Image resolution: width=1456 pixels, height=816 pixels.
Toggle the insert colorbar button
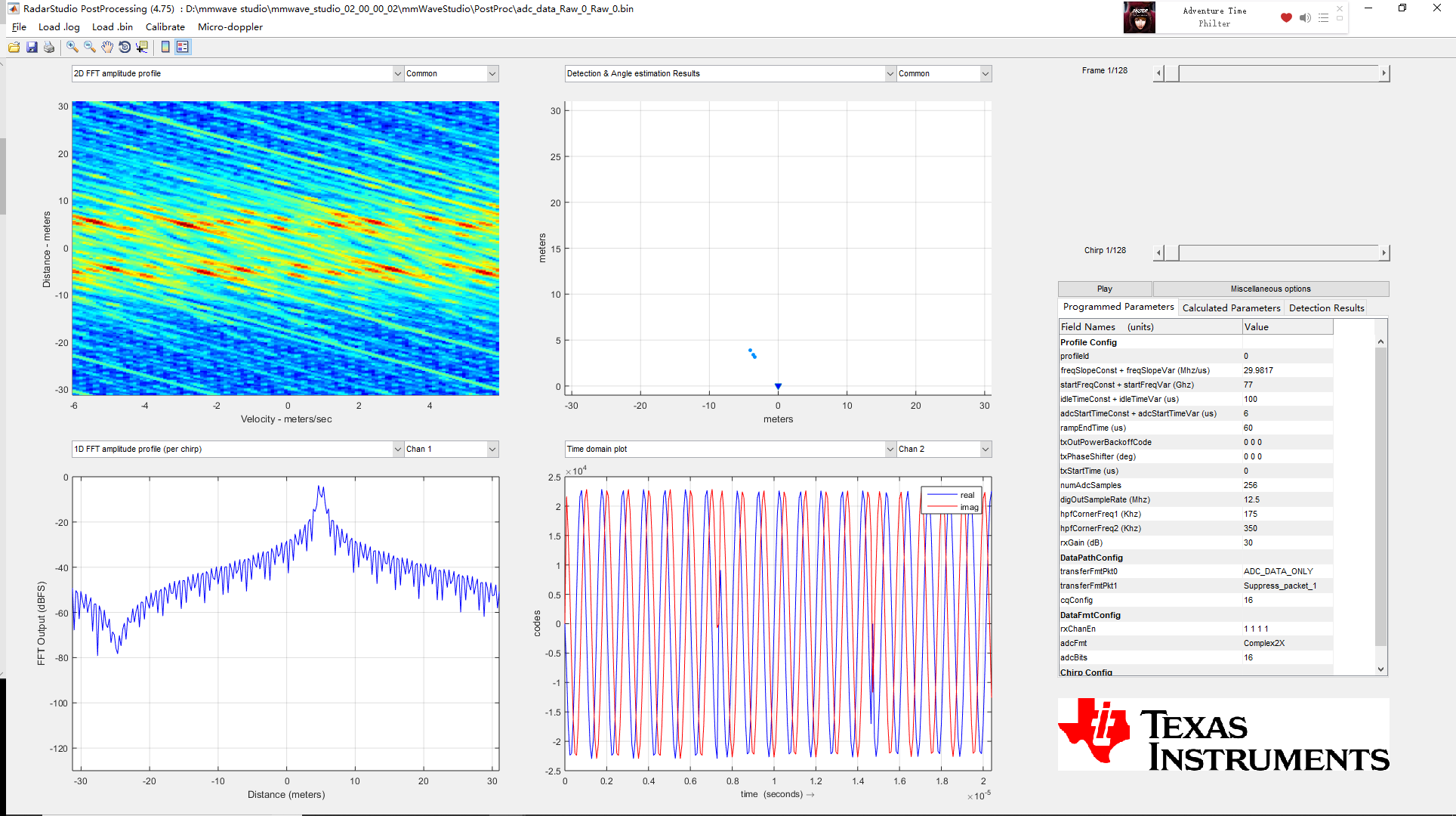point(165,47)
